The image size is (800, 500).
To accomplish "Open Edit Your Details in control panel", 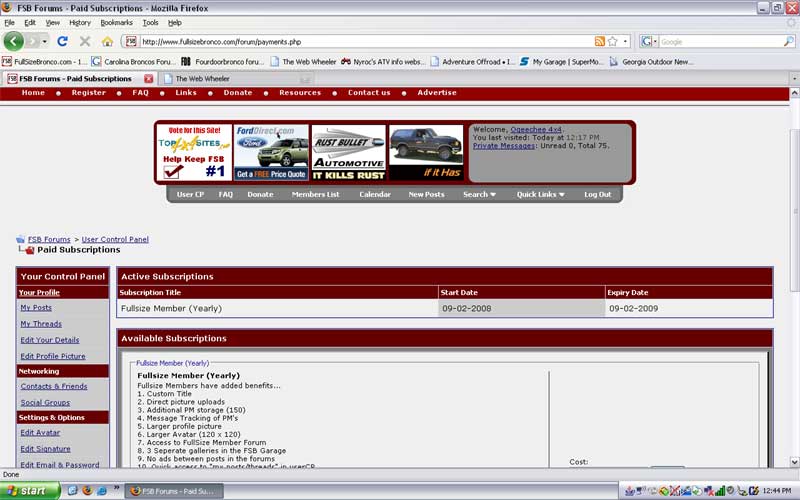I will coord(49,340).
